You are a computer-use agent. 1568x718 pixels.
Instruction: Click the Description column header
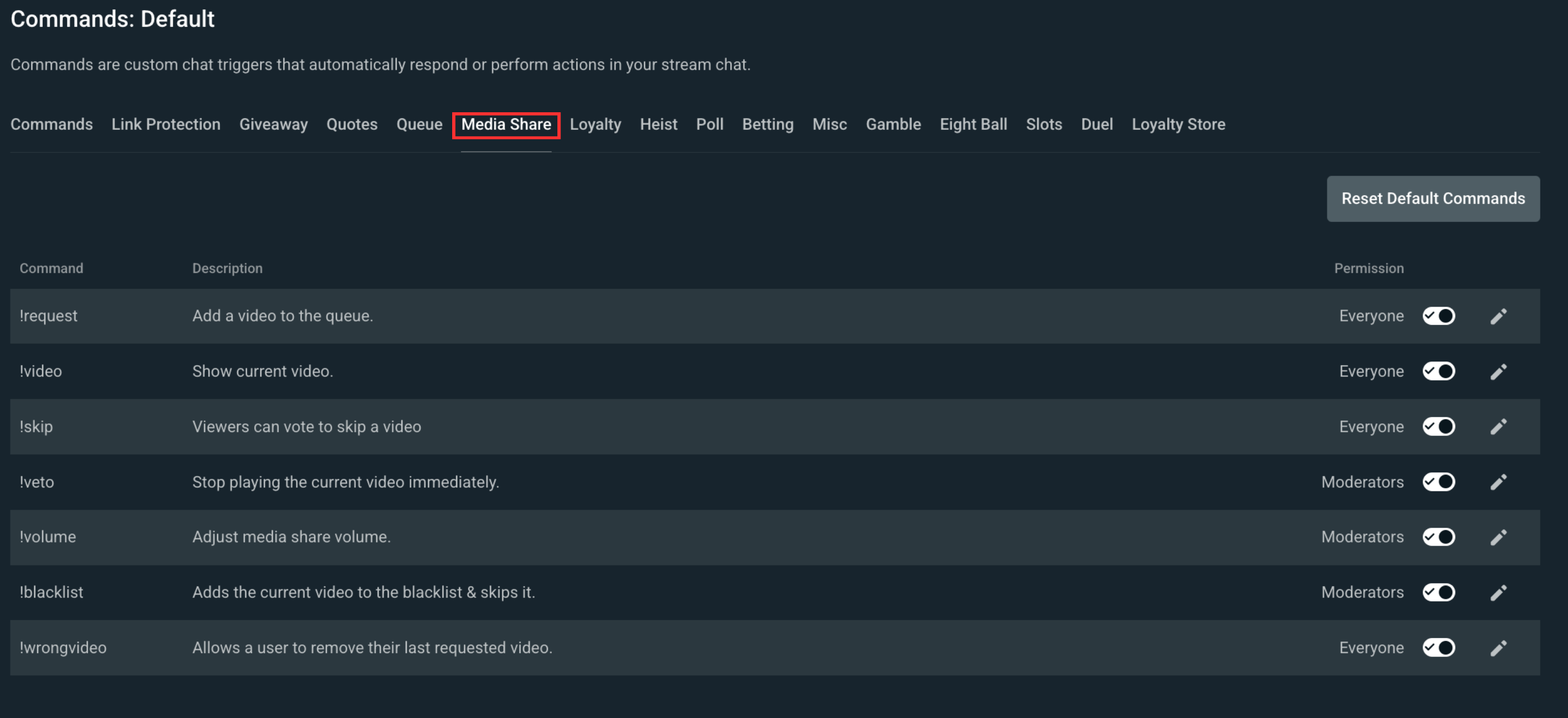point(228,268)
